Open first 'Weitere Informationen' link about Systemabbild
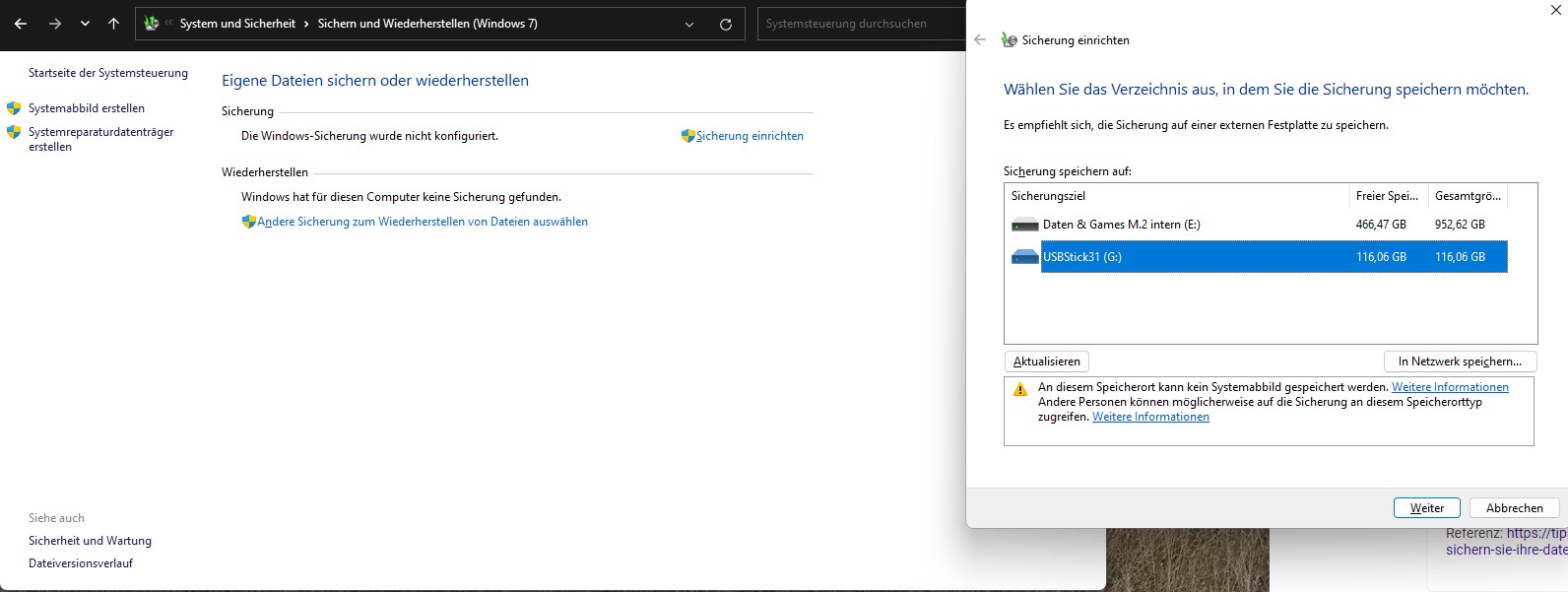The image size is (1568, 592). click(x=1450, y=387)
